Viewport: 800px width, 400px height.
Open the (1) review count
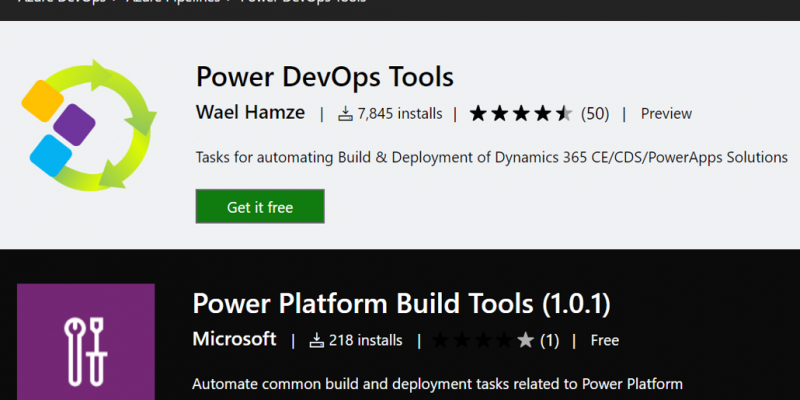coord(549,340)
